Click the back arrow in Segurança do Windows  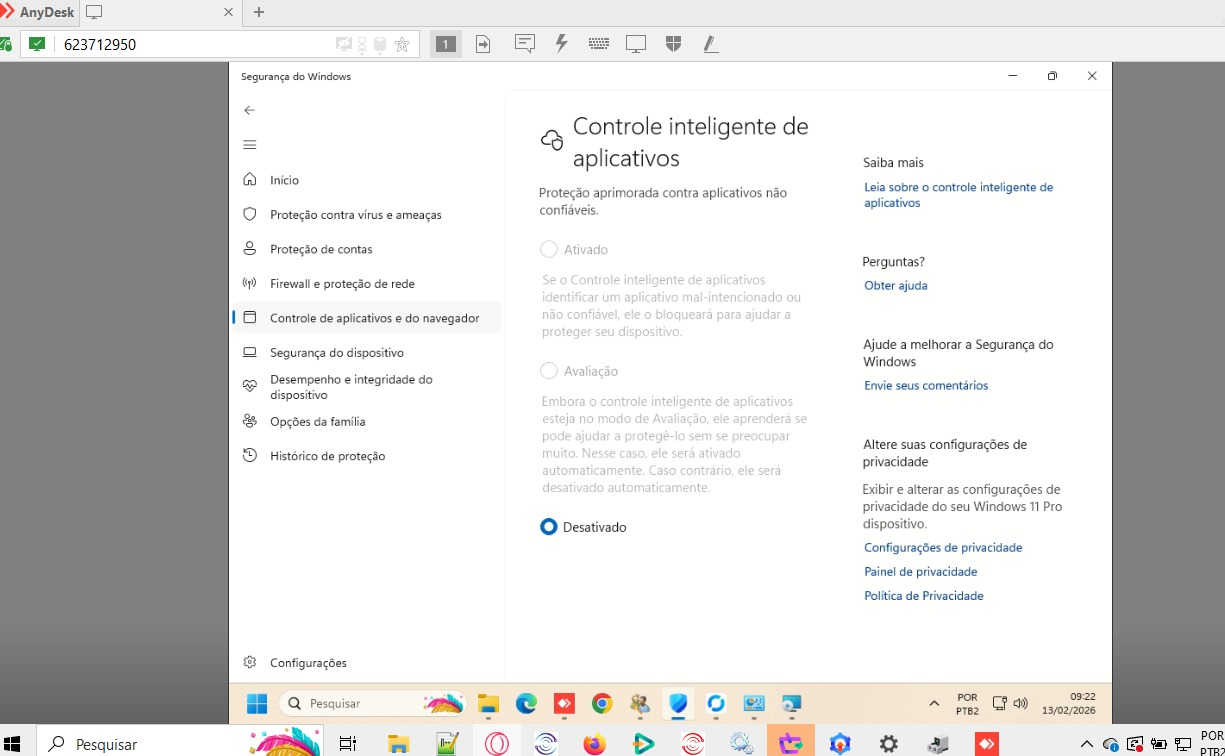point(250,110)
